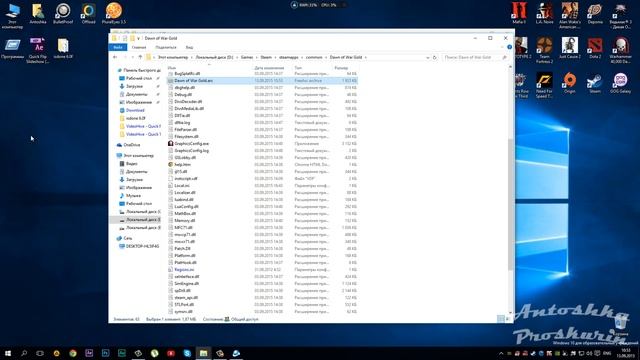This screenshot has width=640, height=360.
Task: Open the Вид ribbon tab
Action: [x=189, y=47]
